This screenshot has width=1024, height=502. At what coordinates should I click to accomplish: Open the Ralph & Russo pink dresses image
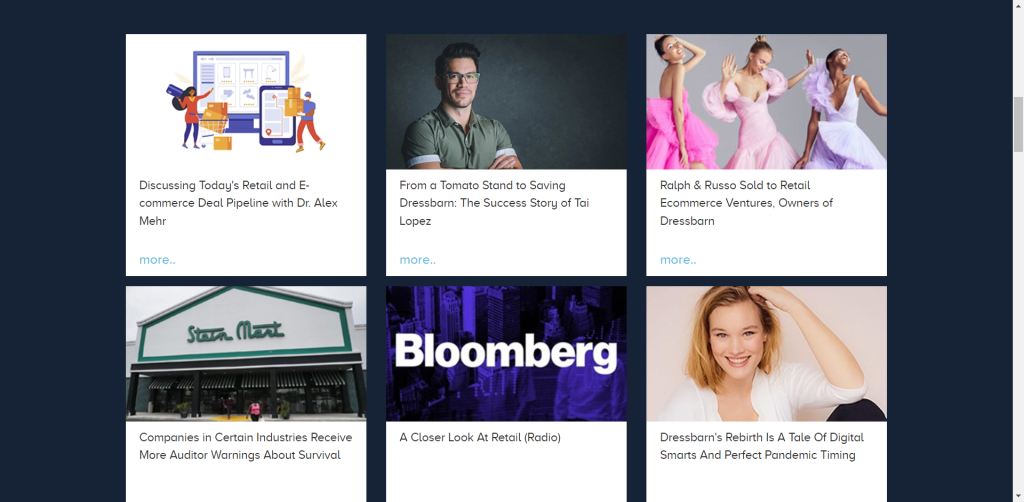coord(767,102)
